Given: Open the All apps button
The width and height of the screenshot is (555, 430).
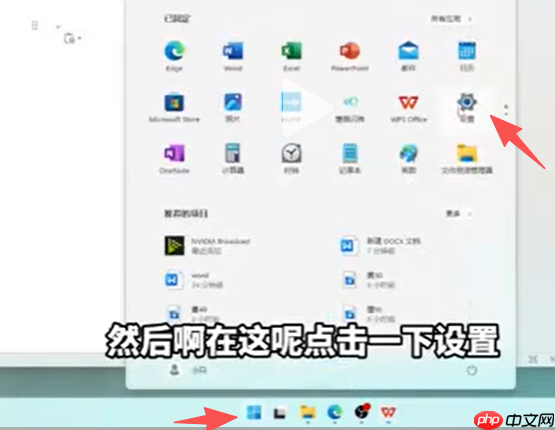Looking at the screenshot, I should [x=451, y=19].
